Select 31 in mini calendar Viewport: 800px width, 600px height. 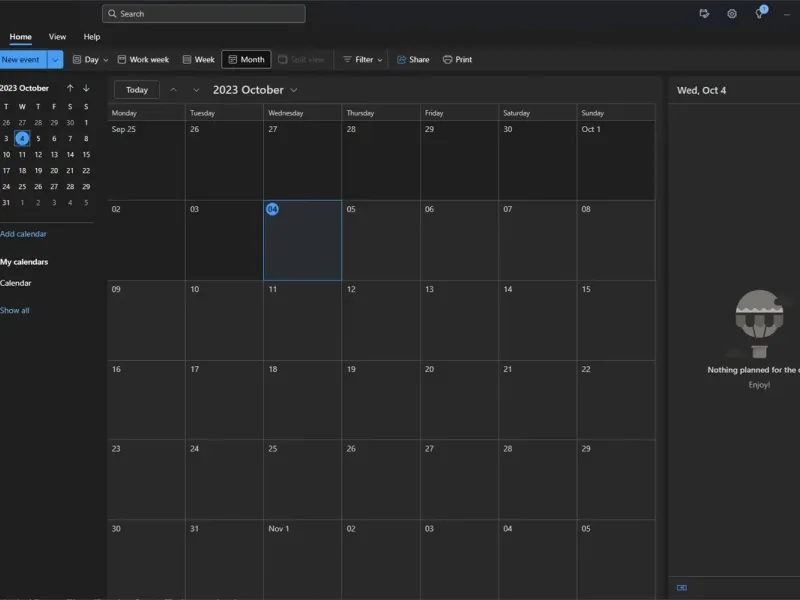pos(6,203)
